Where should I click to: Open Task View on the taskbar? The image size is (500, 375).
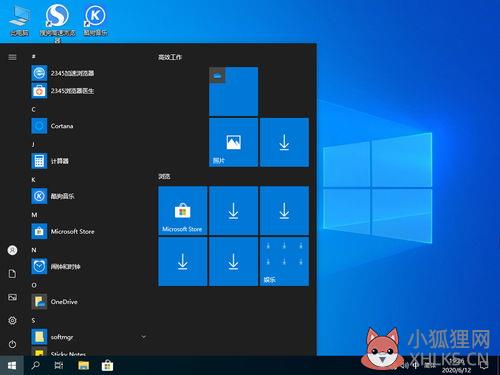[59, 366]
